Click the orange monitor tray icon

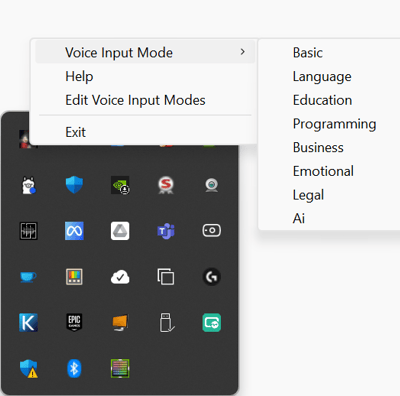point(120,323)
